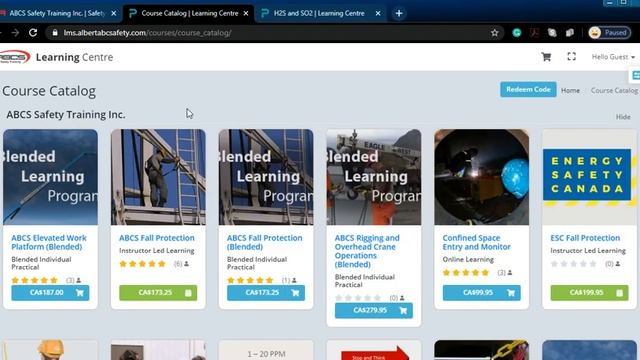This screenshot has width=640, height=360.
Task: Click Learning Centre header title
Action: tap(74, 57)
